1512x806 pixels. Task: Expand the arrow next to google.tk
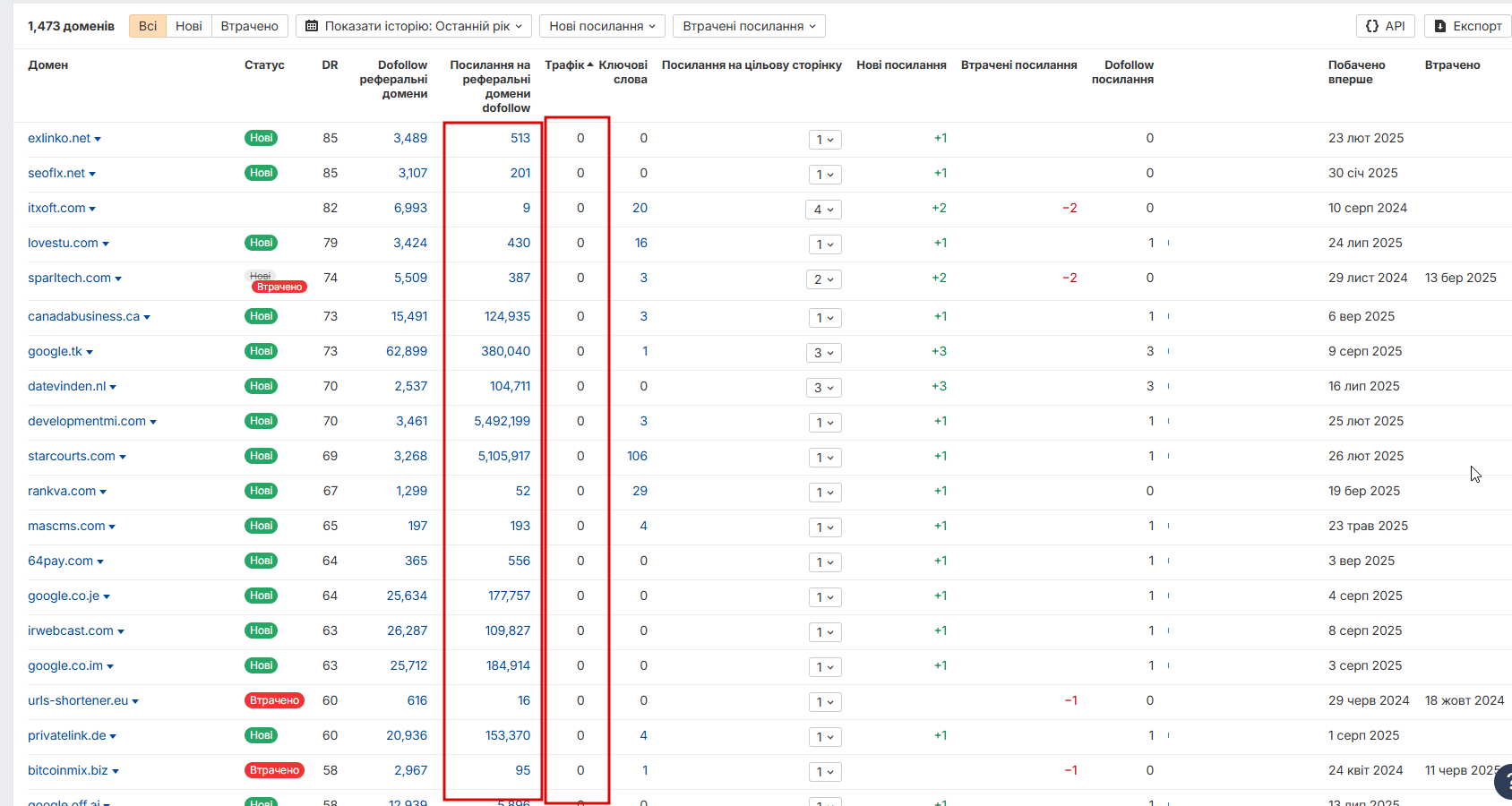point(90,352)
